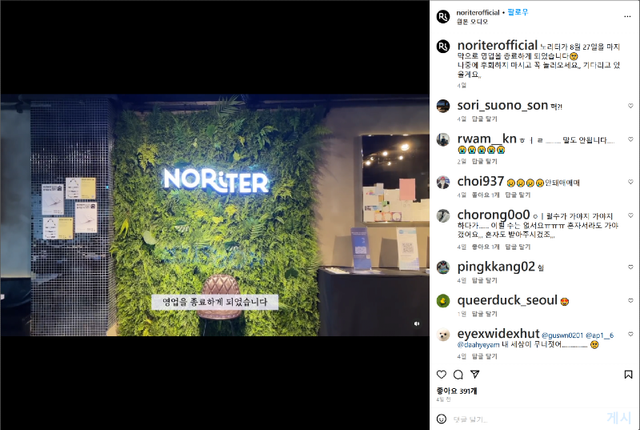Post the comment with the blue button

pos(619,418)
